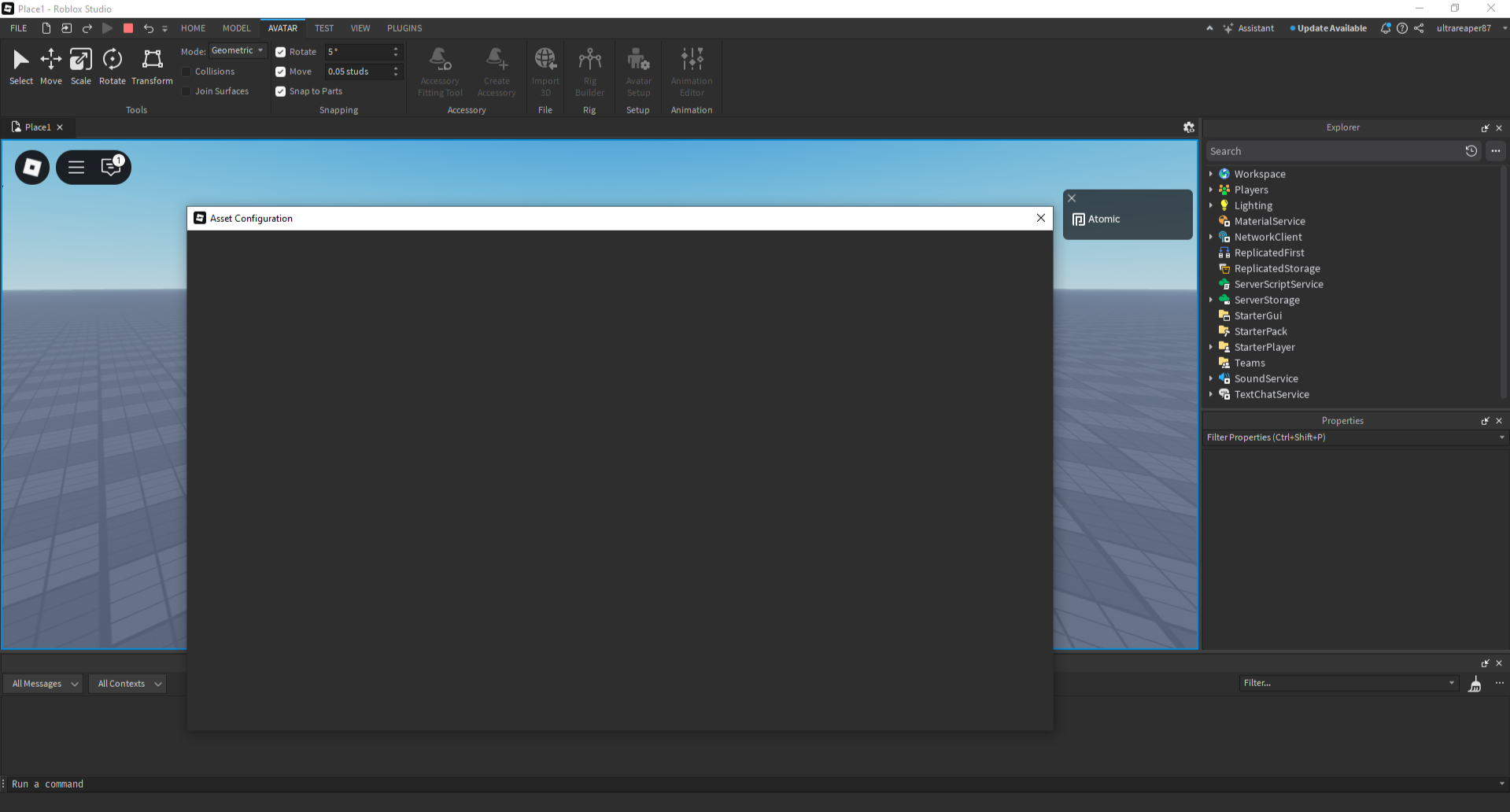Click the Update Available notification

[1328, 28]
